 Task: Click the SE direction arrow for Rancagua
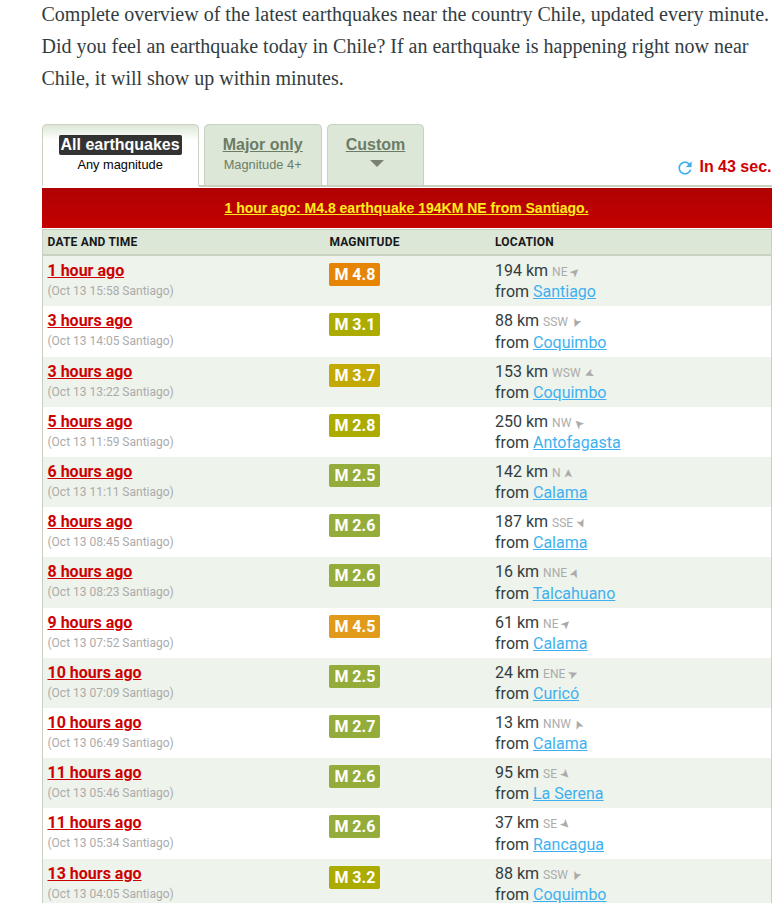point(564,824)
